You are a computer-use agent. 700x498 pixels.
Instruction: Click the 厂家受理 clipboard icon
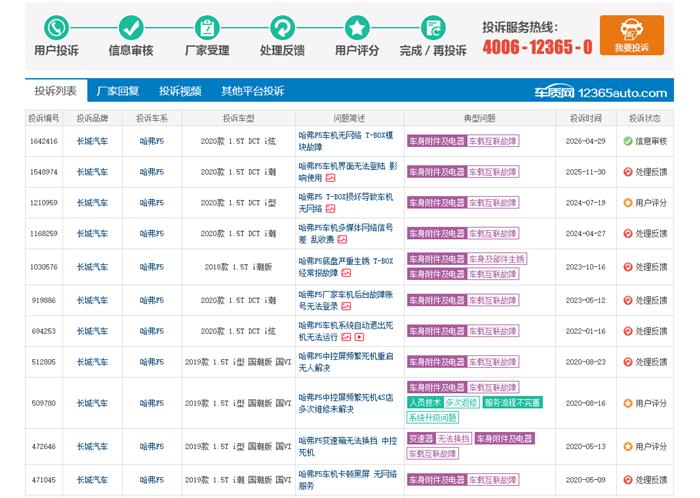coord(207,27)
